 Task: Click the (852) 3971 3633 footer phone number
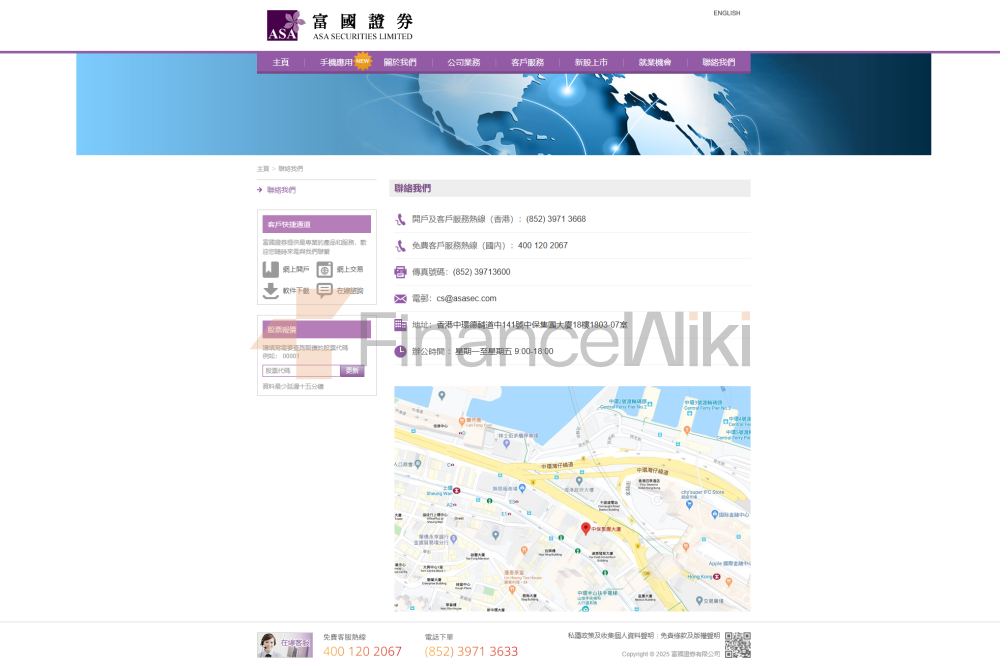(471, 651)
